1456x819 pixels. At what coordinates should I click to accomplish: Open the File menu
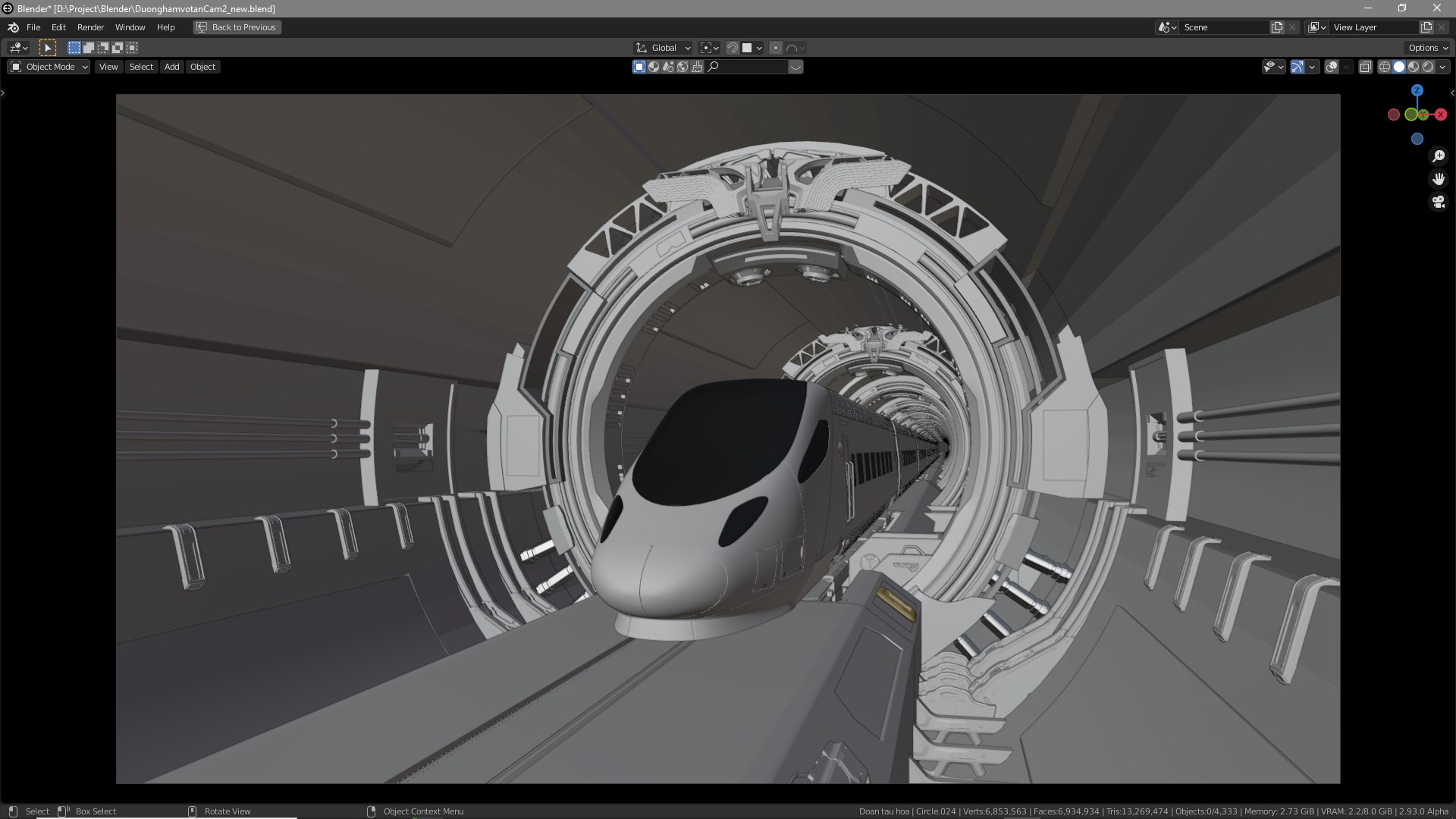[x=33, y=27]
